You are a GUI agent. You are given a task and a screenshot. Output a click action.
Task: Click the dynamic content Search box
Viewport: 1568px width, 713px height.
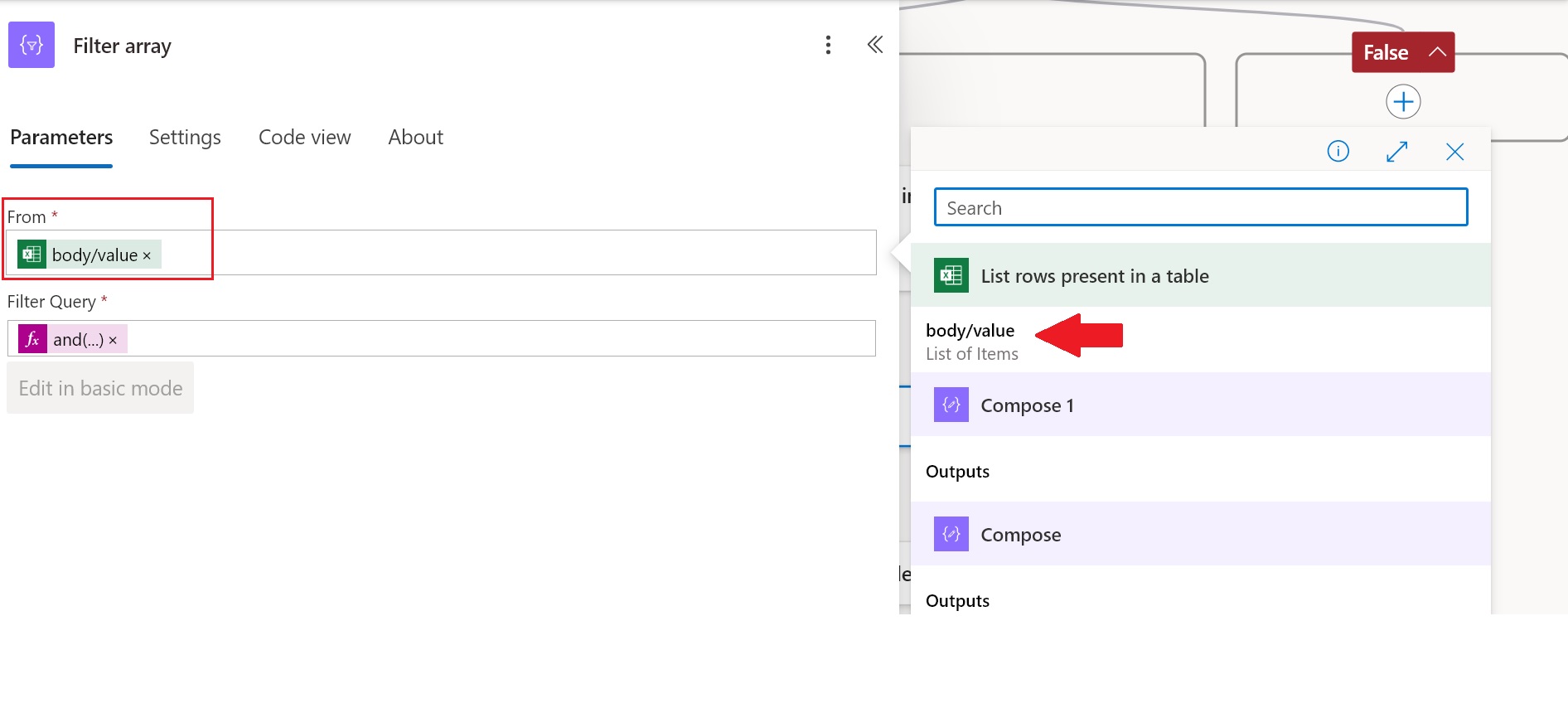pyautogui.click(x=1200, y=207)
